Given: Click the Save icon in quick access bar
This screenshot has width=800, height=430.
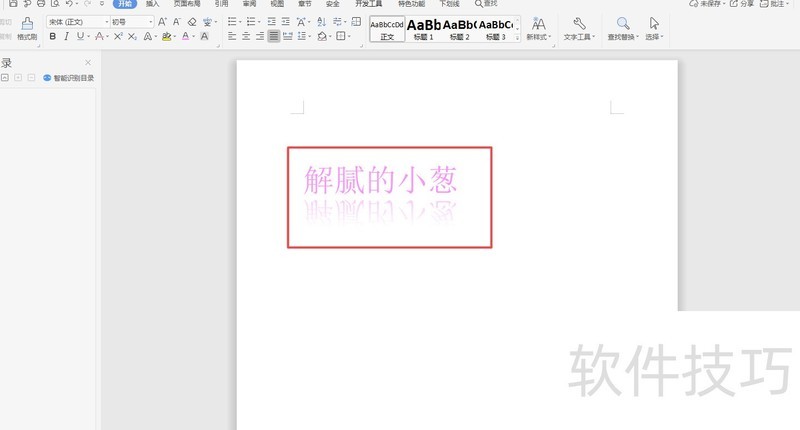Looking at the screenshot, I should (13, 3).
